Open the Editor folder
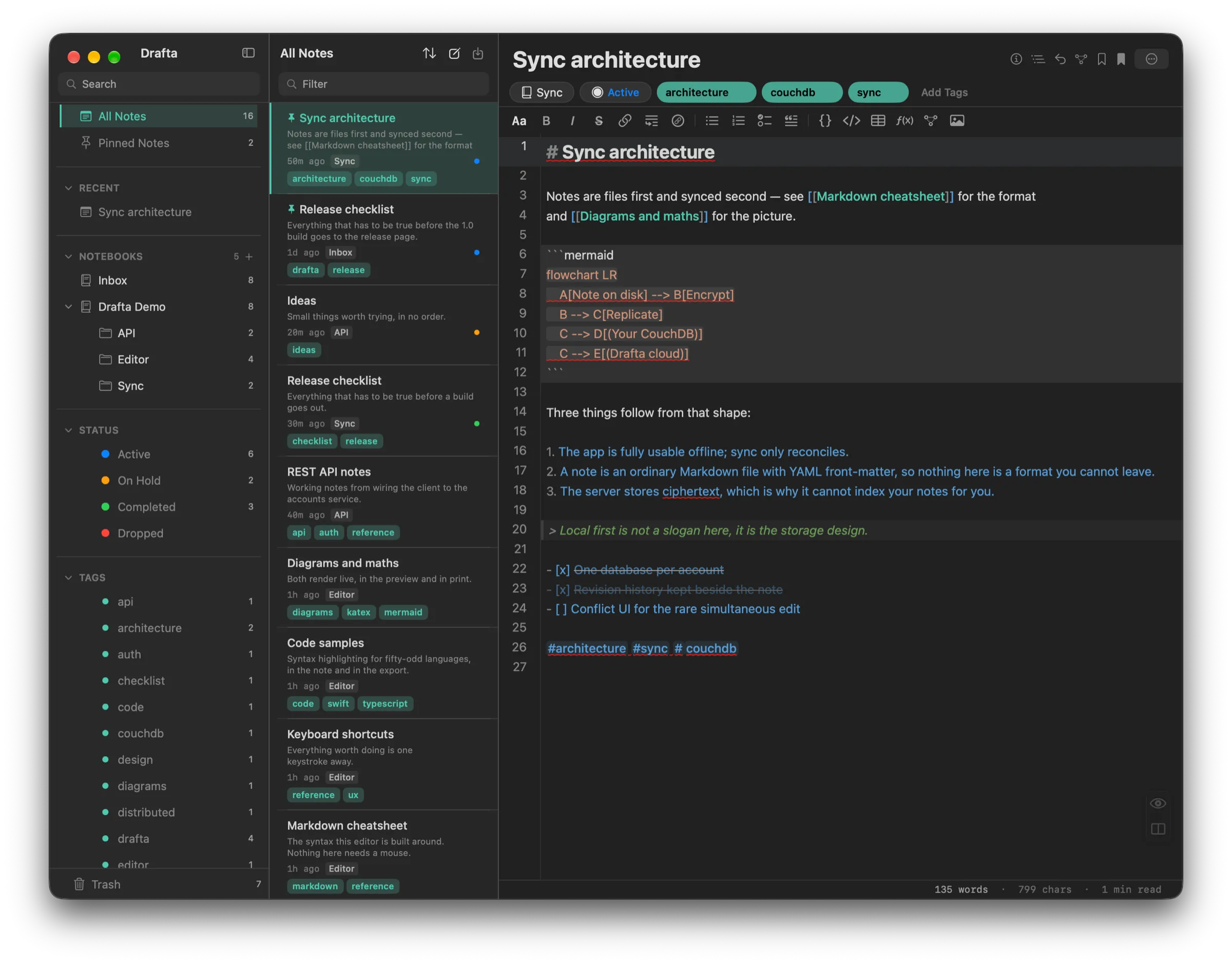This screenshot has height=964, width=1232. coord(159,359)
